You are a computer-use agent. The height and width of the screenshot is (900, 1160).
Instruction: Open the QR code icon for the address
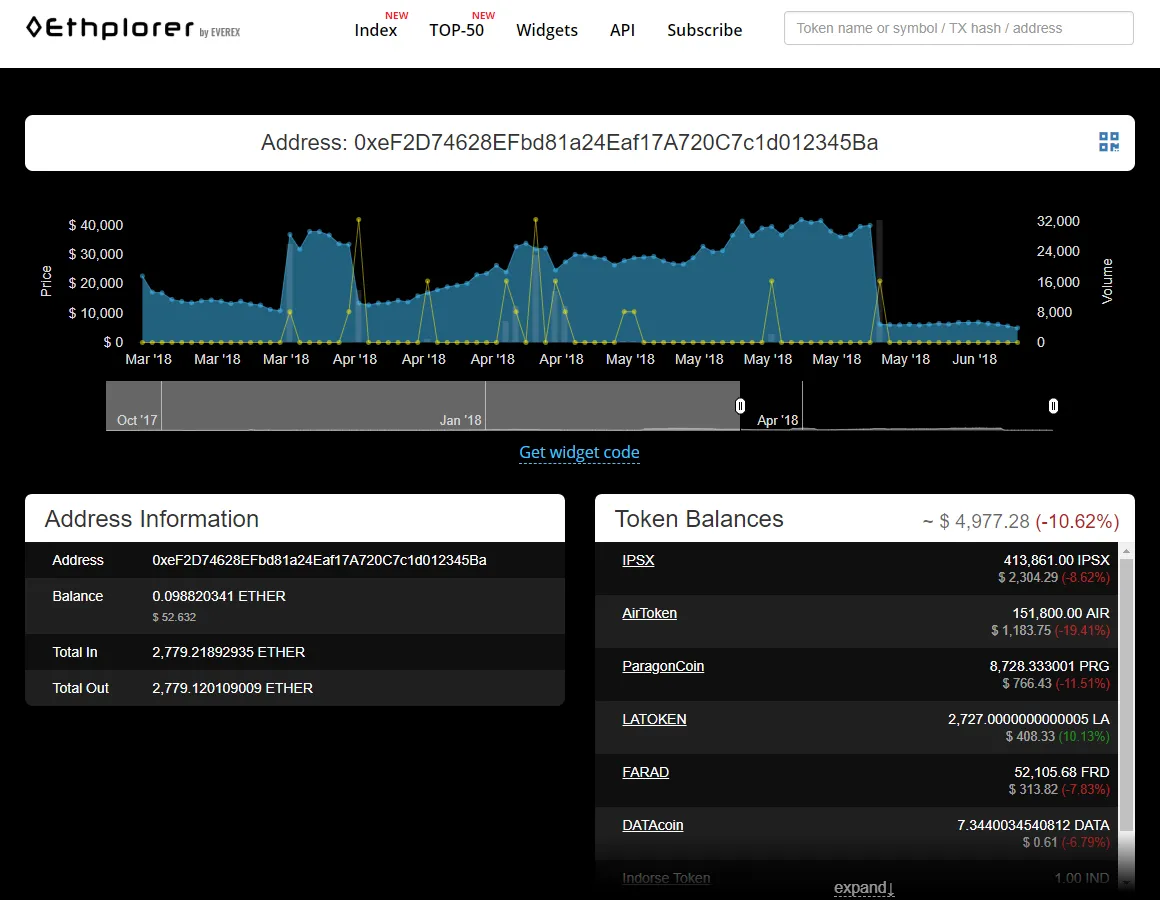click(x=1108, y=142)
